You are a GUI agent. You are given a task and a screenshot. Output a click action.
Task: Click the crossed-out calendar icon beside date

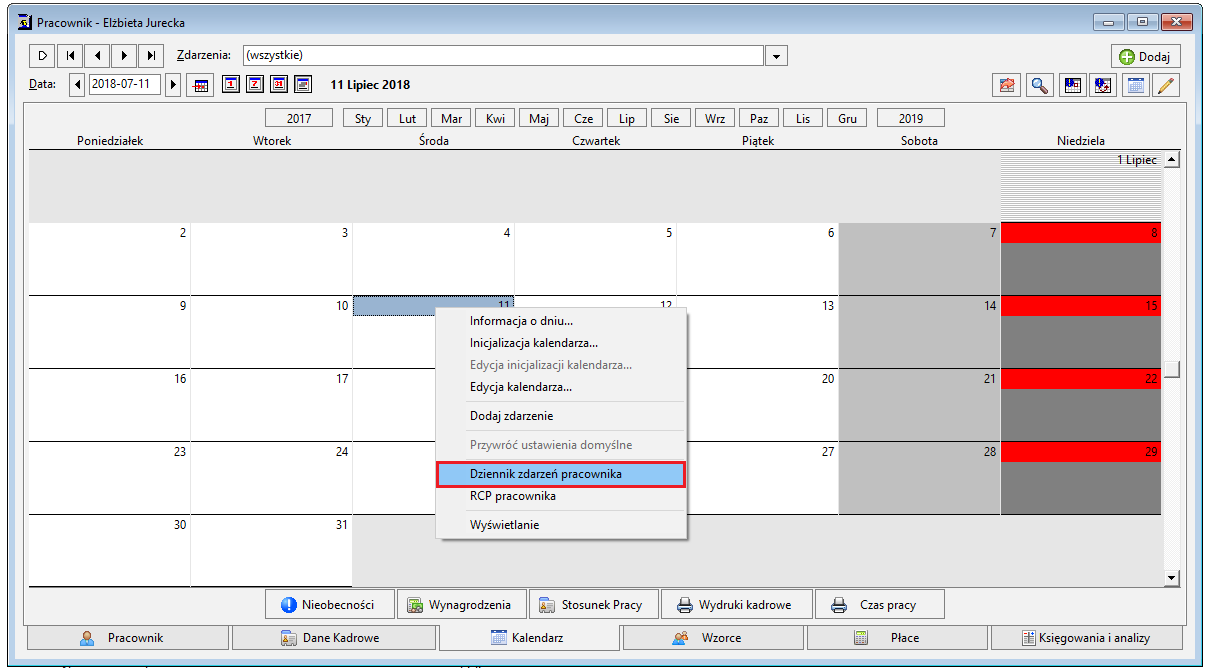point(200,85)
